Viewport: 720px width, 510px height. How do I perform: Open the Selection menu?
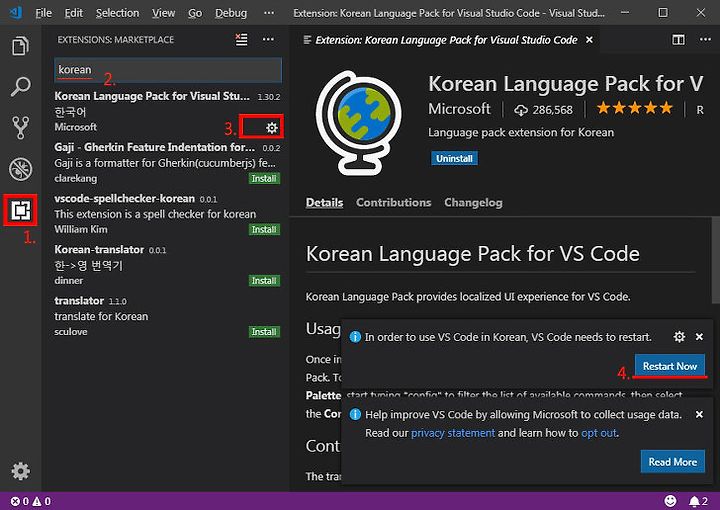click(117, 13)
